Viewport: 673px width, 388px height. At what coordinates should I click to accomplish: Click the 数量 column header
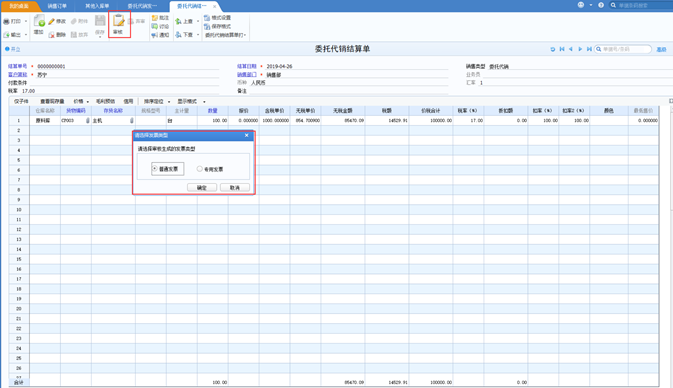pyautogui.click(x=212, y=111)
